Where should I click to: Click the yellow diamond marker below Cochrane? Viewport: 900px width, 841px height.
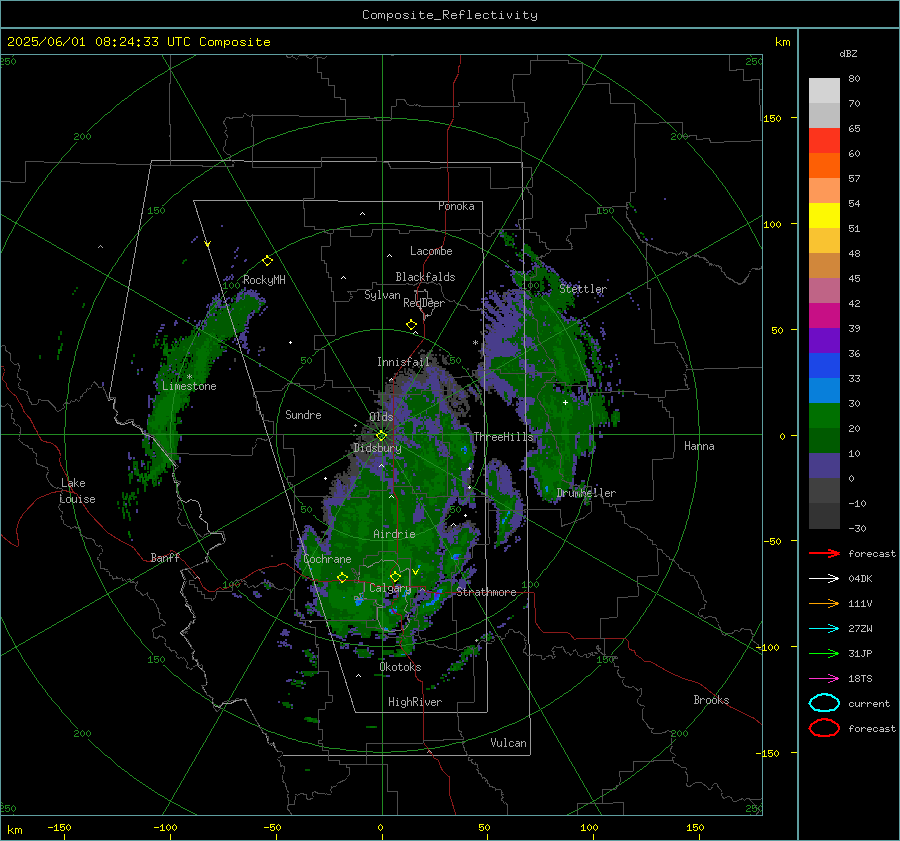click(342, 578)
